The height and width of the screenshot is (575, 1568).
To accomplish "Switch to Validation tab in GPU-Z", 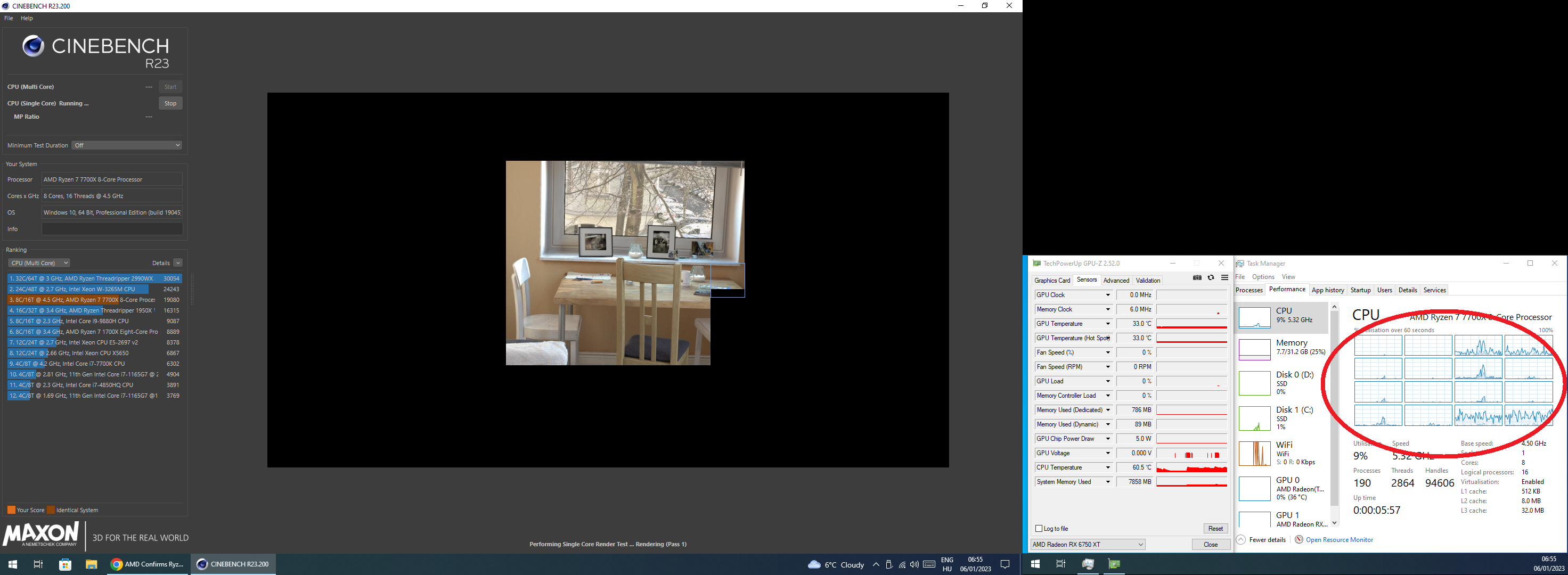I will pos(1148,281).
